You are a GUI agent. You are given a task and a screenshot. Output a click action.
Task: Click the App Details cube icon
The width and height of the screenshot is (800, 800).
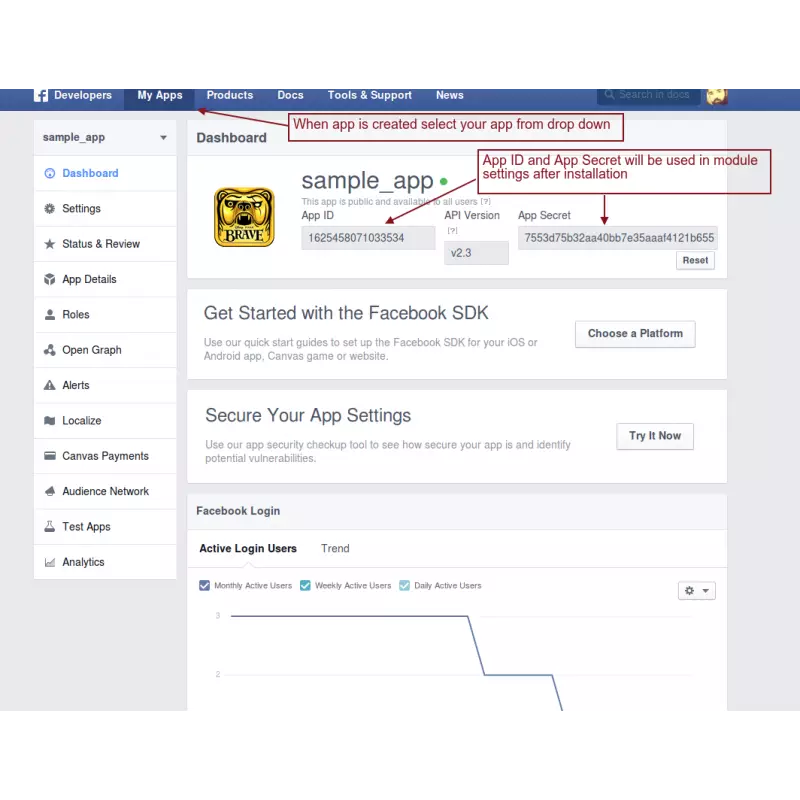49,279
